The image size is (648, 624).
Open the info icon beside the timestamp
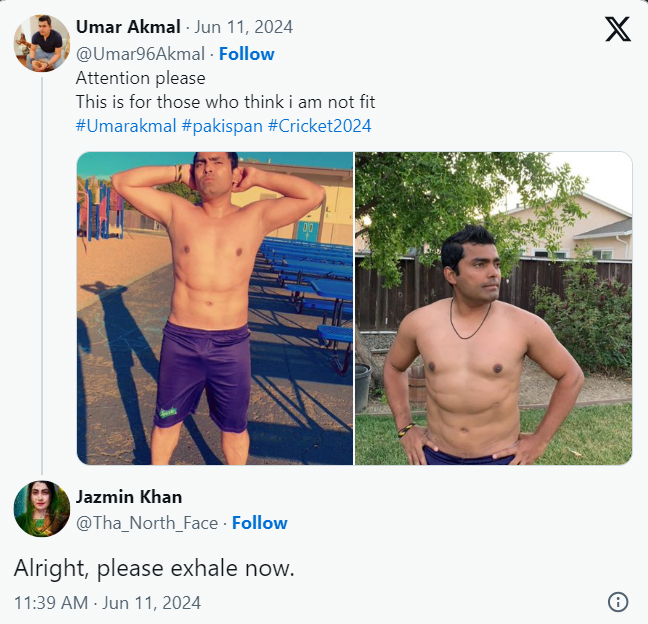(x=618, y=602)
